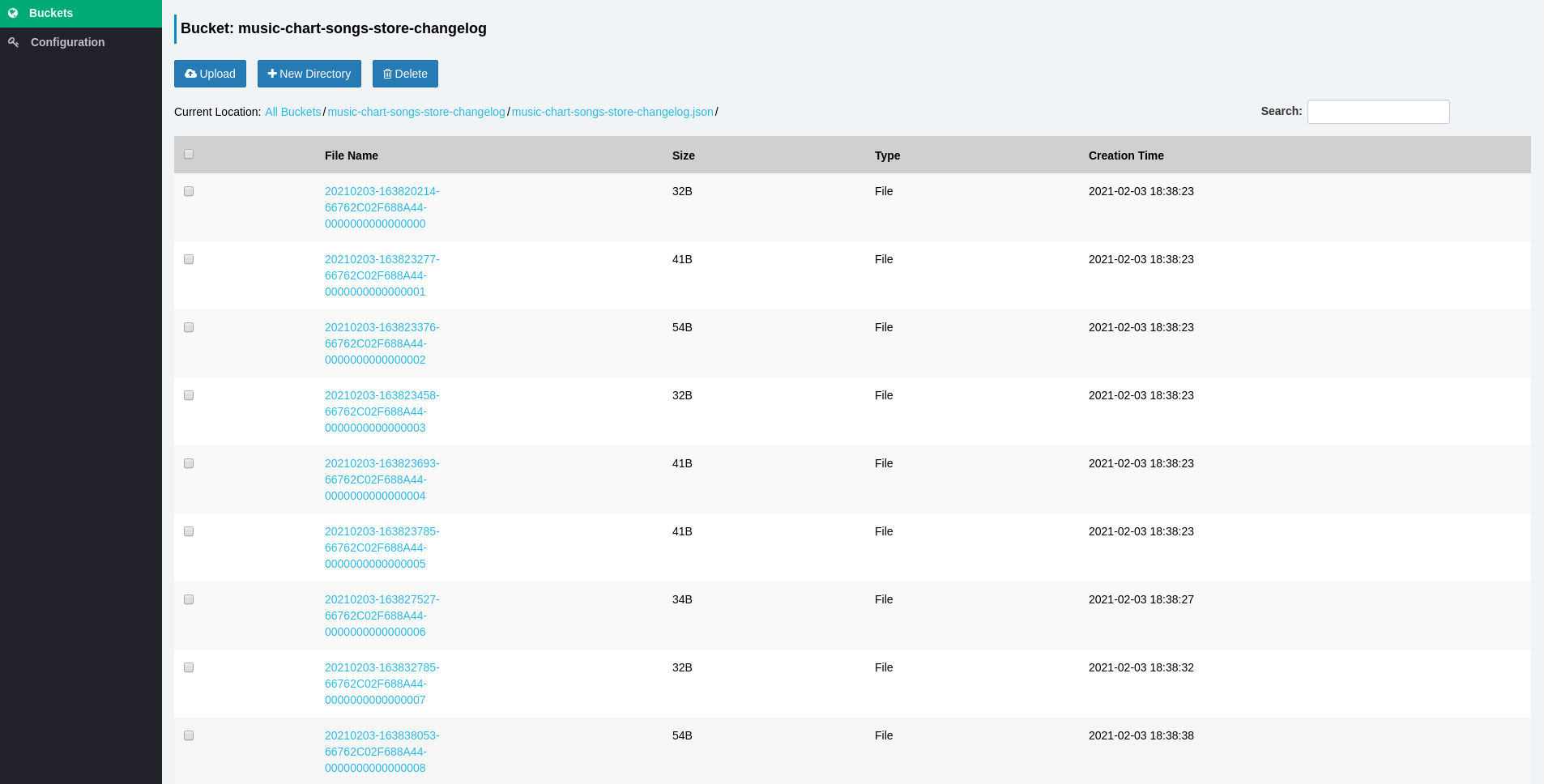This screenshot has height=784, width=1544.
Task: Tick the checkbox for file 20210203-163838053
Action: pos(189,735)
